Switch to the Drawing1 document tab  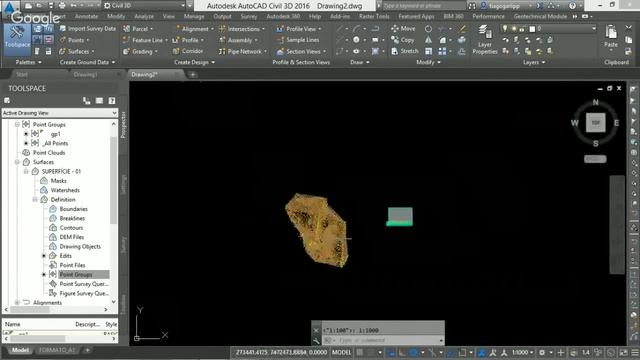85,74
